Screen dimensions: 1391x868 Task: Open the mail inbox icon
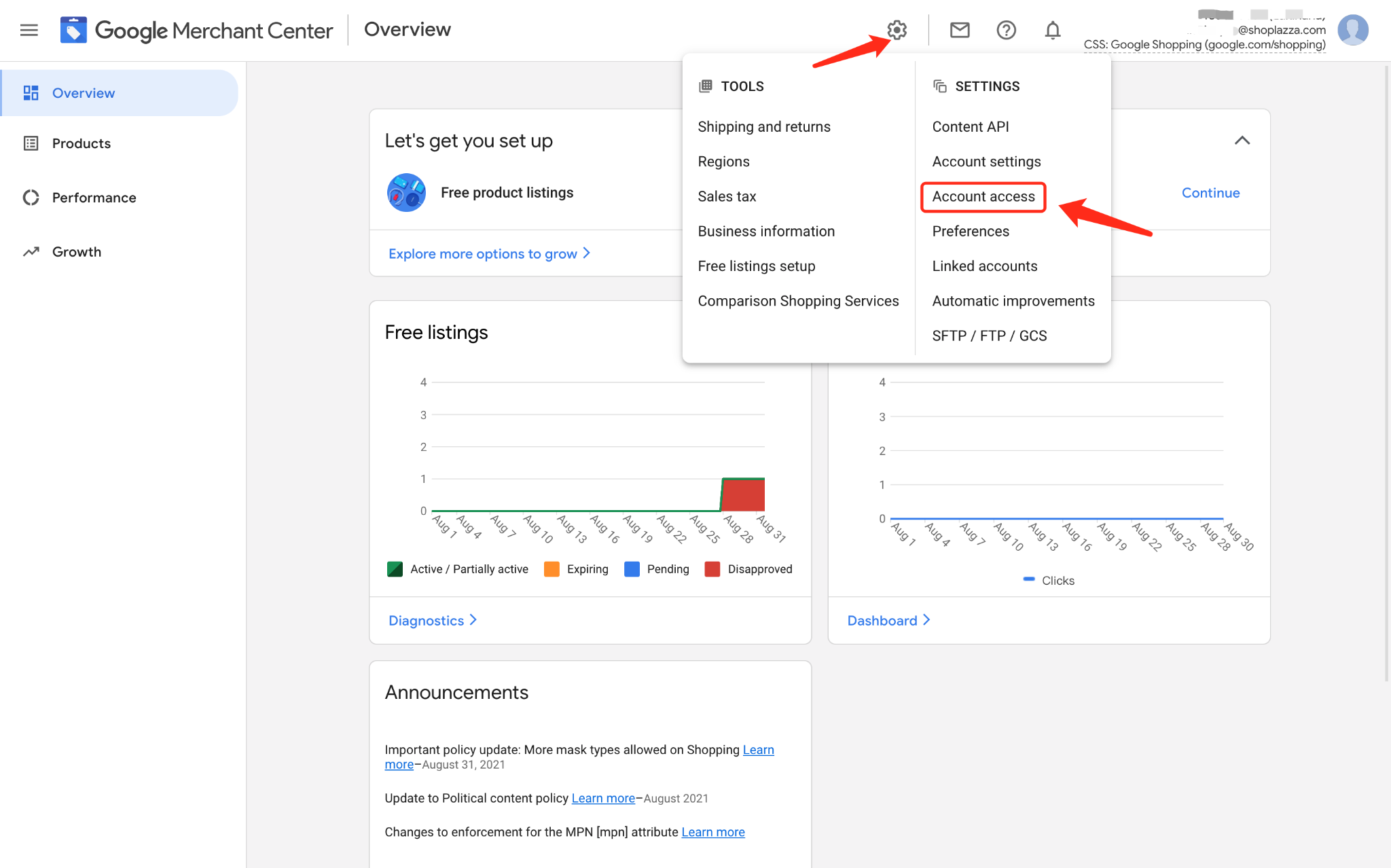[960, 30]
